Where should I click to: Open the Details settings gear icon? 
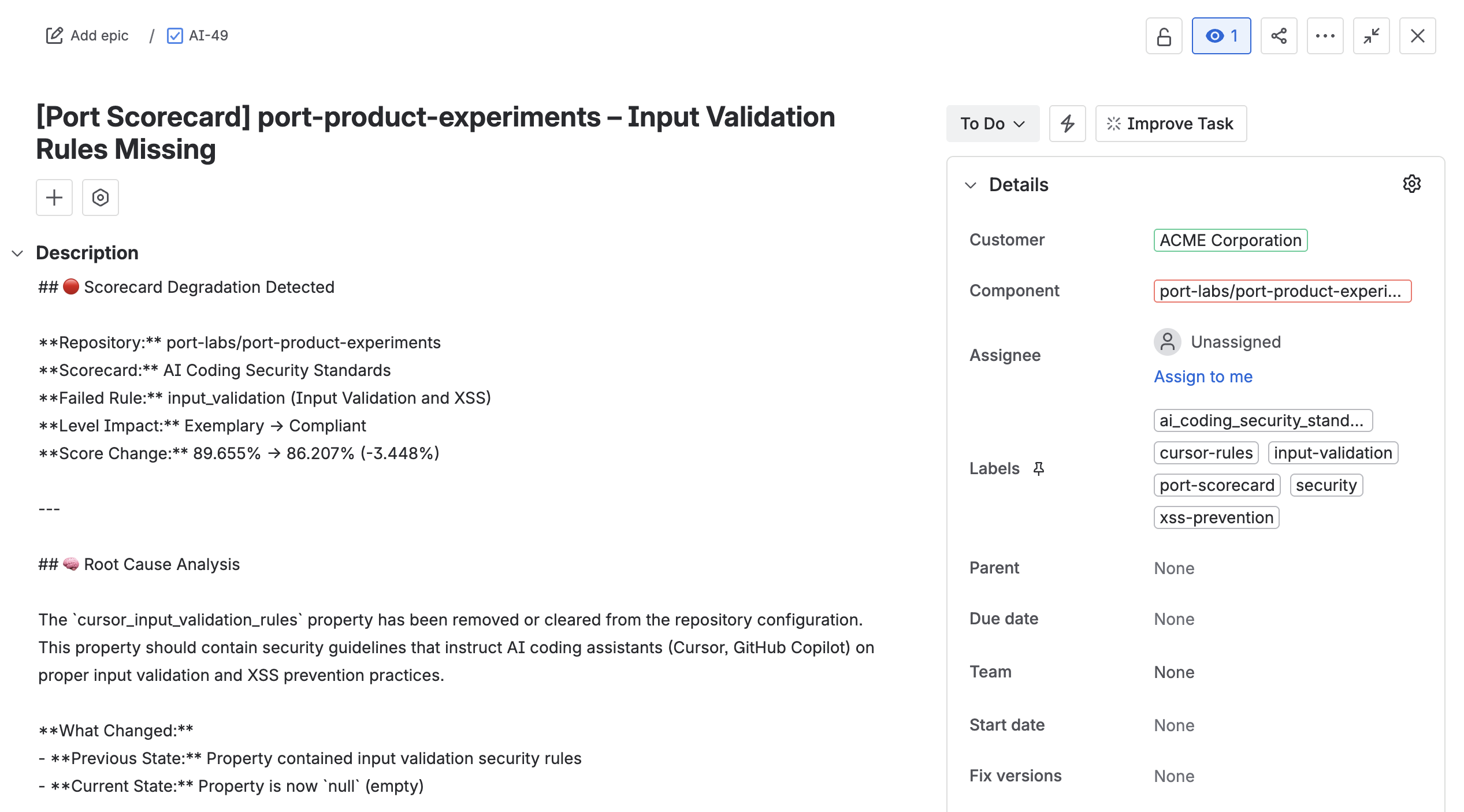1411,184
